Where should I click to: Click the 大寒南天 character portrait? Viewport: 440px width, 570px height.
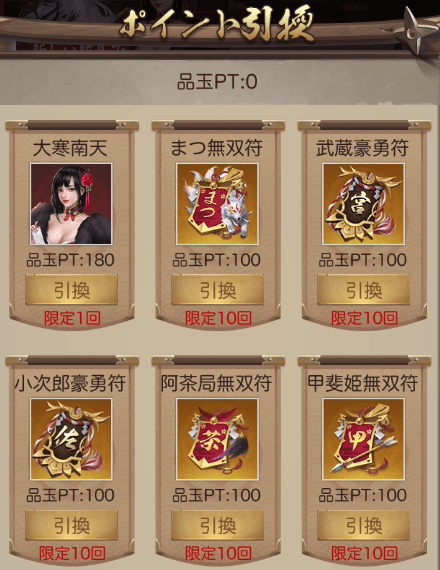coord(71,204)
